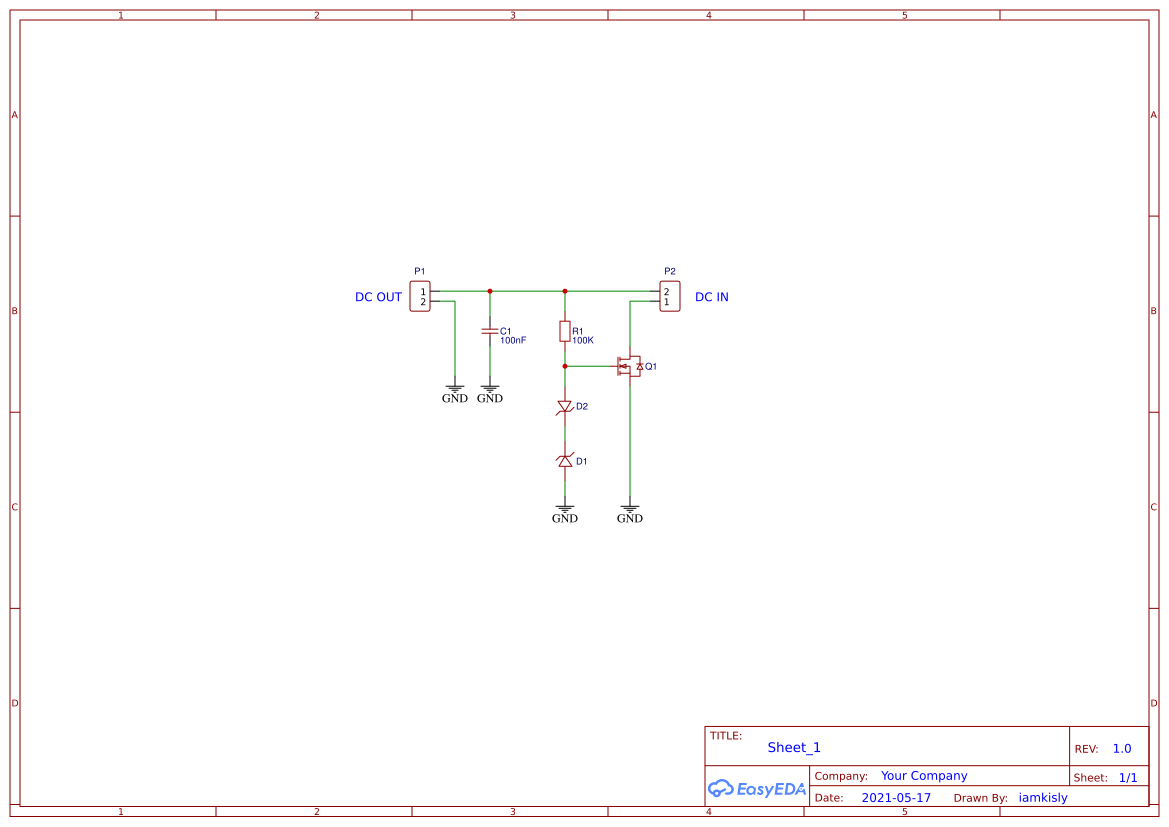Click the EasyEDA logo in the title block

[757, 789]
